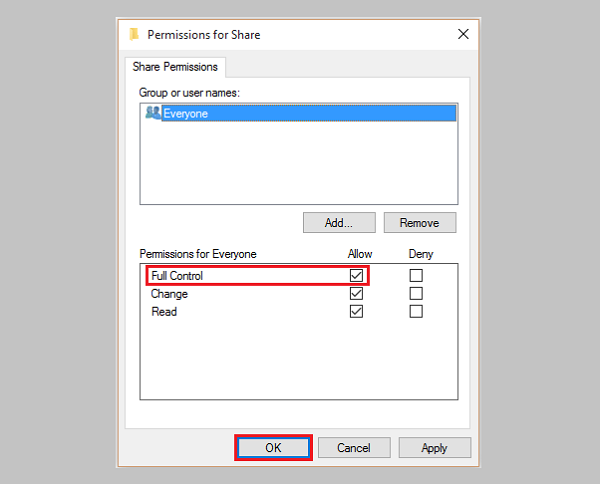The height and width of the screenshot is (484, 600).
Task: Click the Change permission label
Action: click(x=169, y=294)
